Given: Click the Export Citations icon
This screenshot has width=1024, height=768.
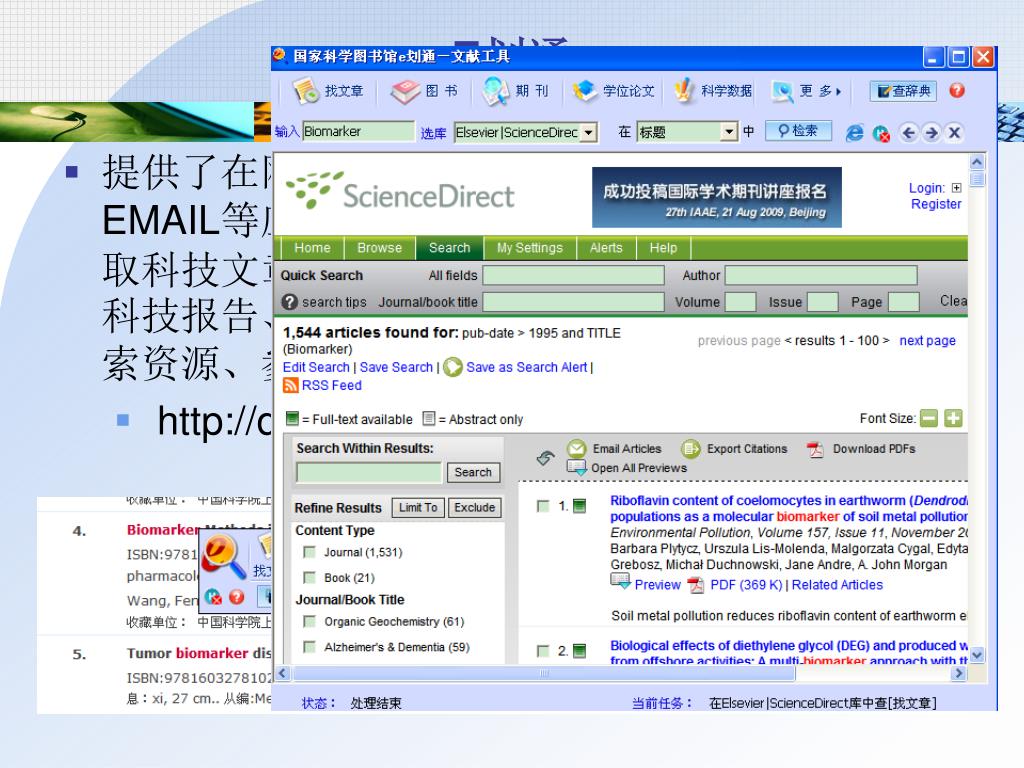Looking at the screenshot, I should click(690, 449).
